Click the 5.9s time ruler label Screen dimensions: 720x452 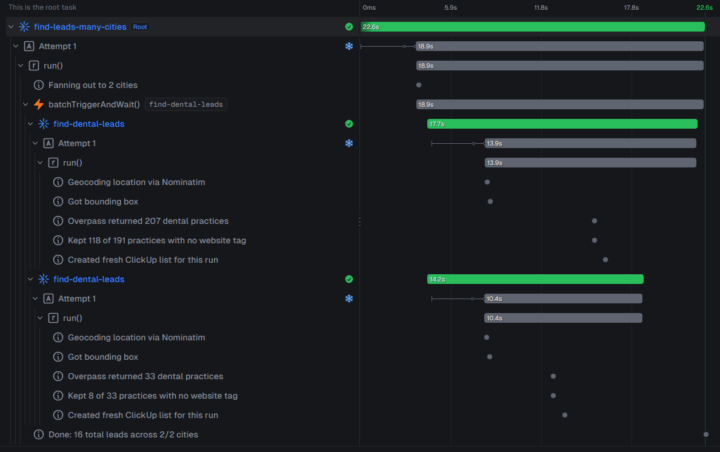coord(450,7)
